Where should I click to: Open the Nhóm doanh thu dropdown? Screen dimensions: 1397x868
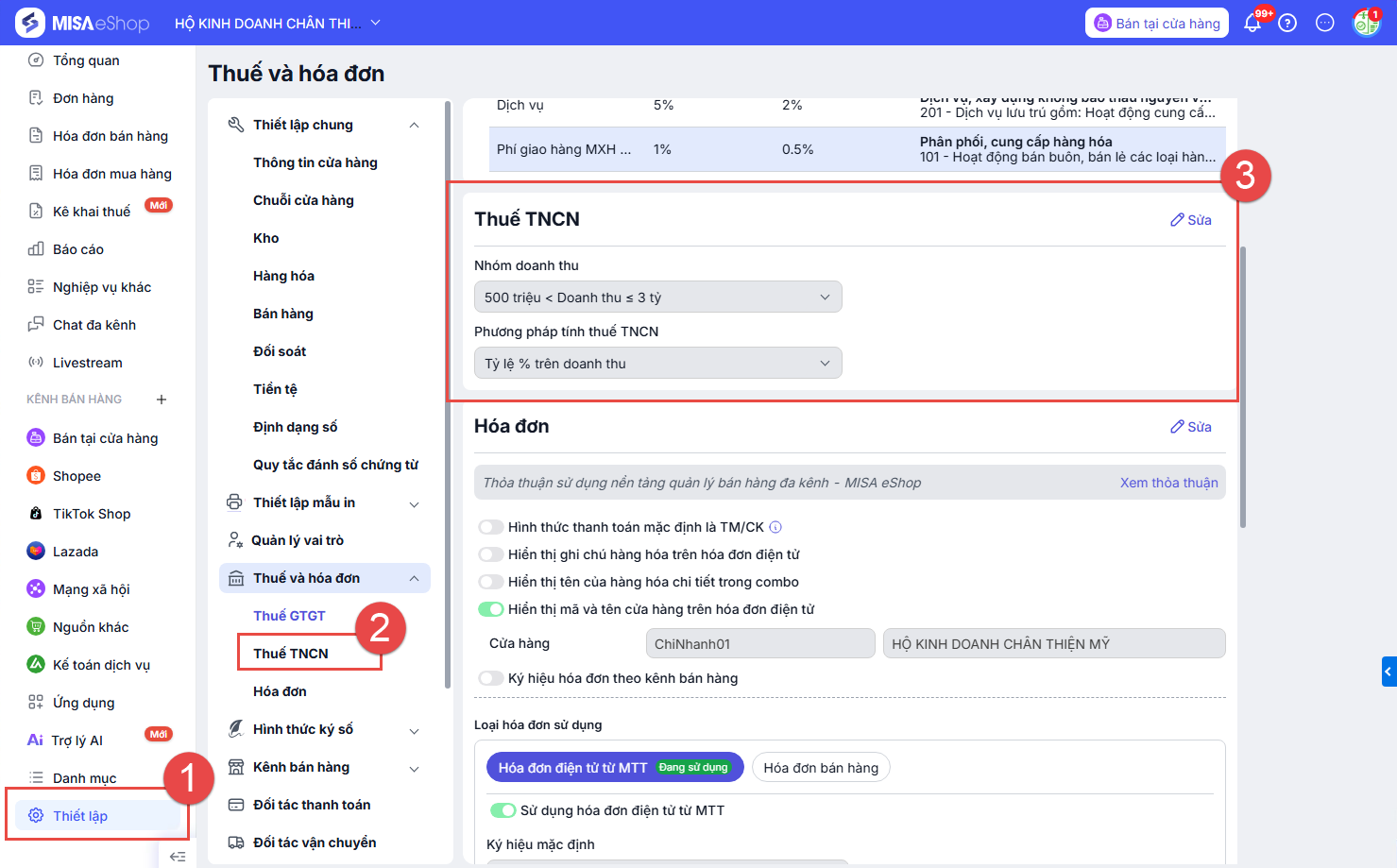click(x=657, y=298)
